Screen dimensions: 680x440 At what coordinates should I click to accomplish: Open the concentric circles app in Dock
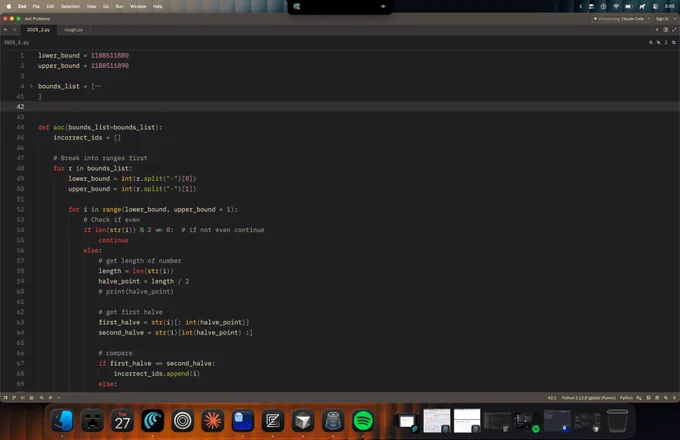click(x=183, y=420)
